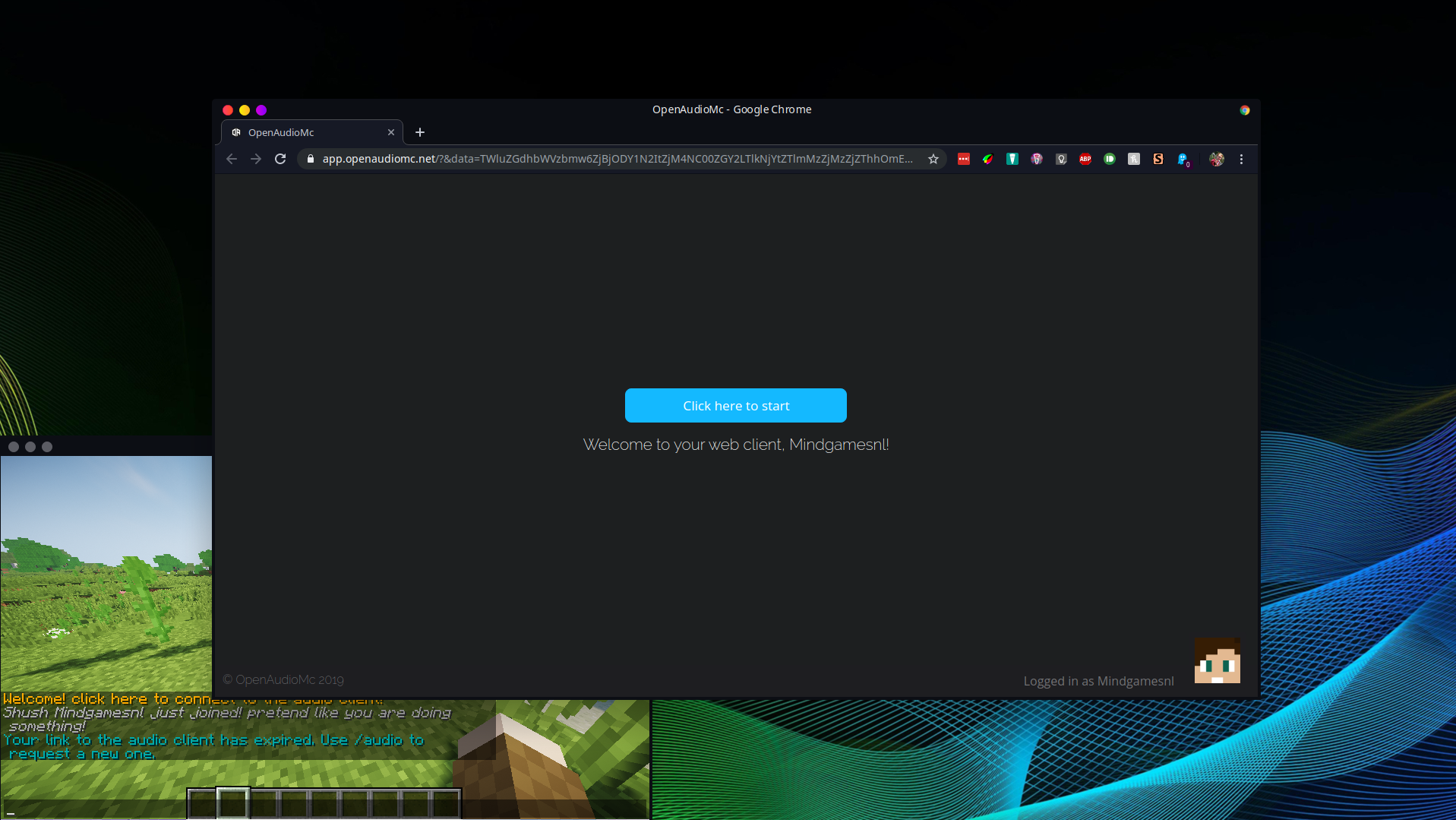Open the Chrome three-dot settings menu
Screen dimensions: 1456x820
point(1242,159)
